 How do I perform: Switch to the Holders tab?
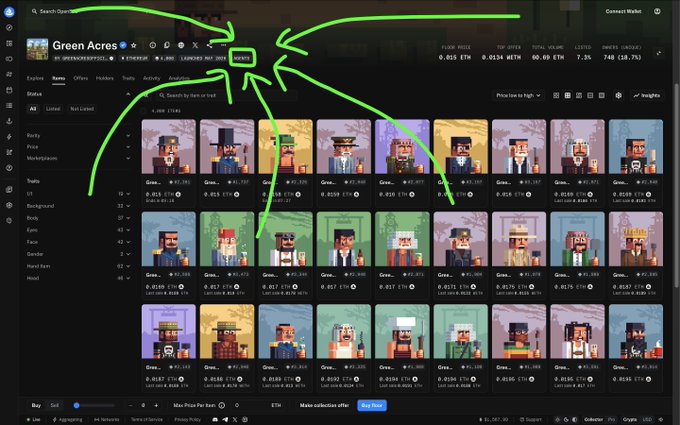(105, 78)
